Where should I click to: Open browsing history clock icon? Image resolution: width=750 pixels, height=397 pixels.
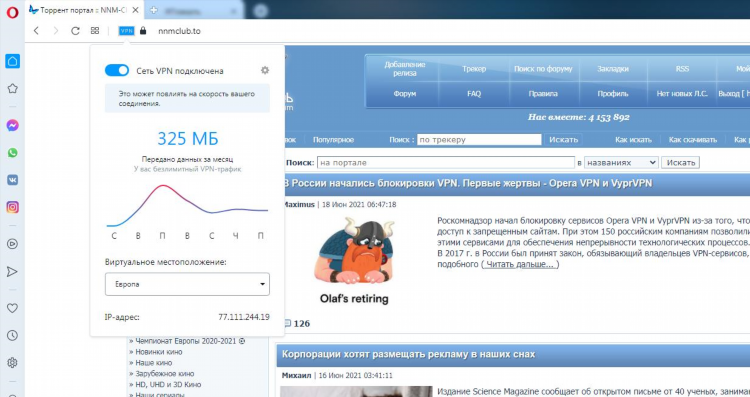(x=12, y=335)
